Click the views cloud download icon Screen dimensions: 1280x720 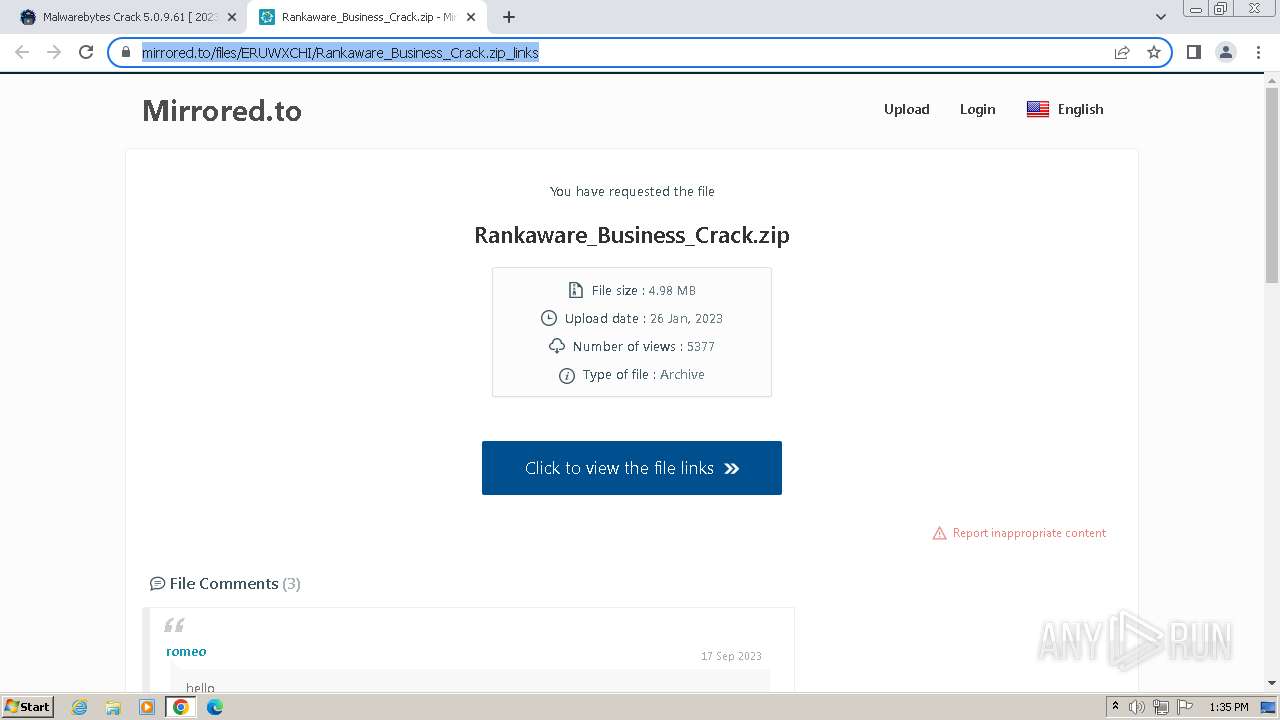[x=557, y=346]
